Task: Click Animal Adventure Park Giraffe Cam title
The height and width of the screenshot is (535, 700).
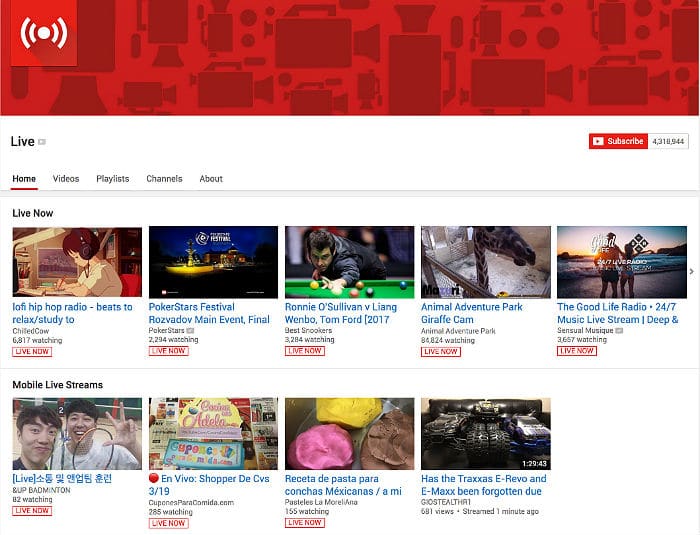Action: 471,313
